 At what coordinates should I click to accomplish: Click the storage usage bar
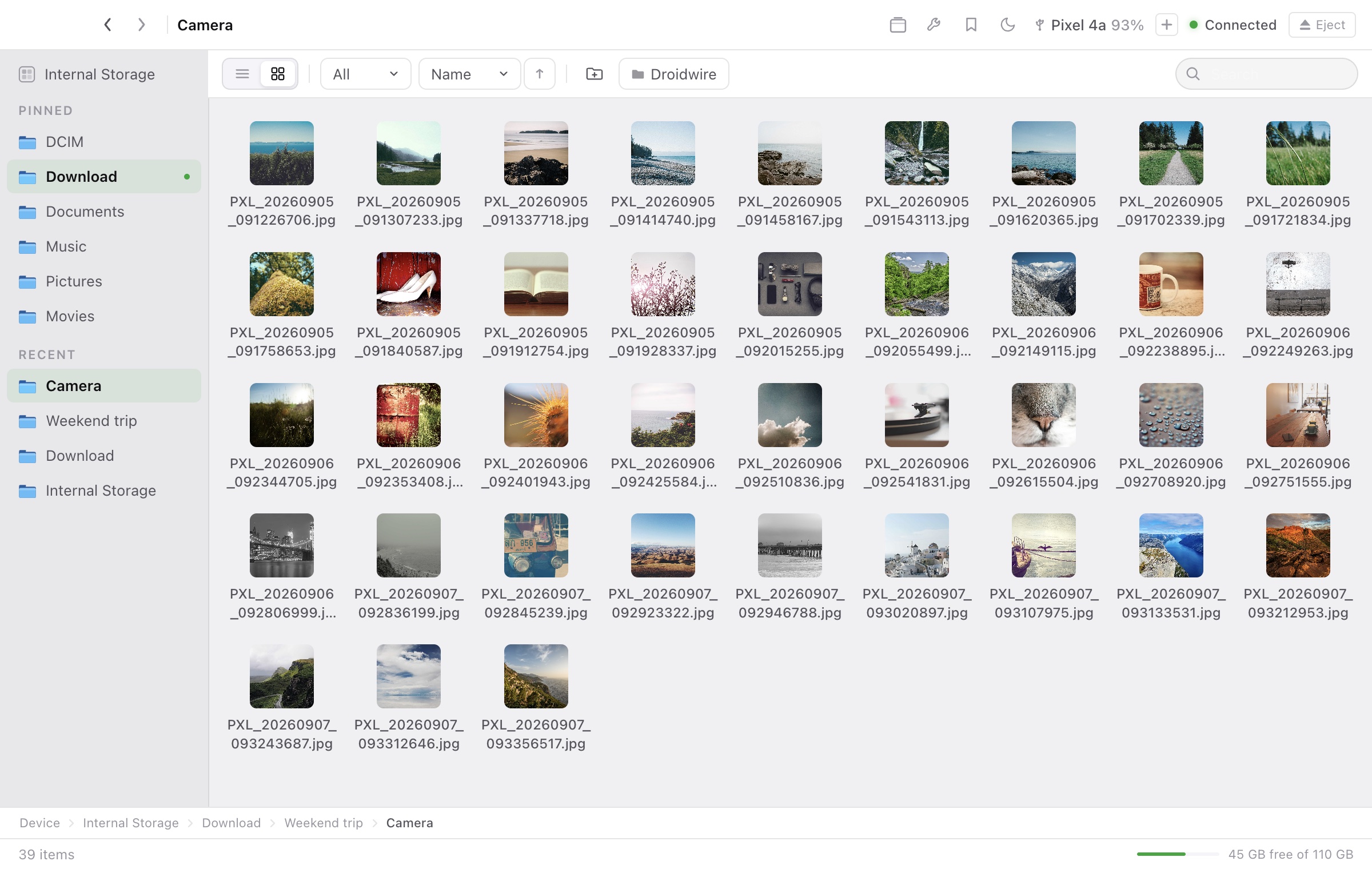click(x=1178, y=854)
